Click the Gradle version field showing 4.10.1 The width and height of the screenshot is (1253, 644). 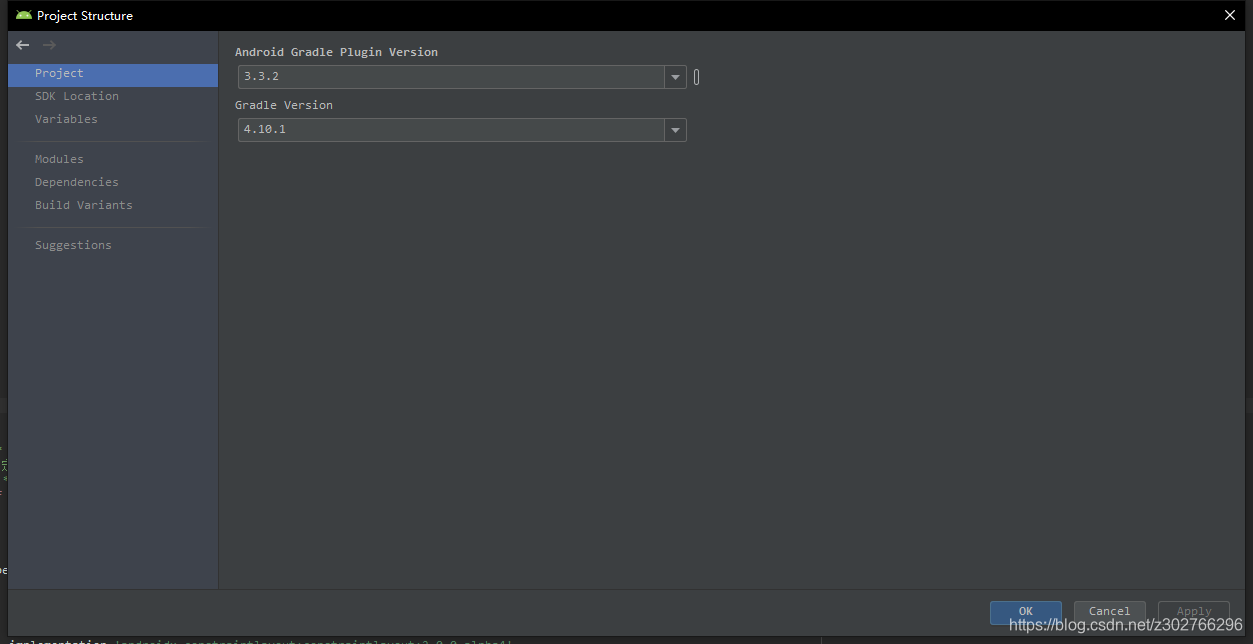click(452, 130)
